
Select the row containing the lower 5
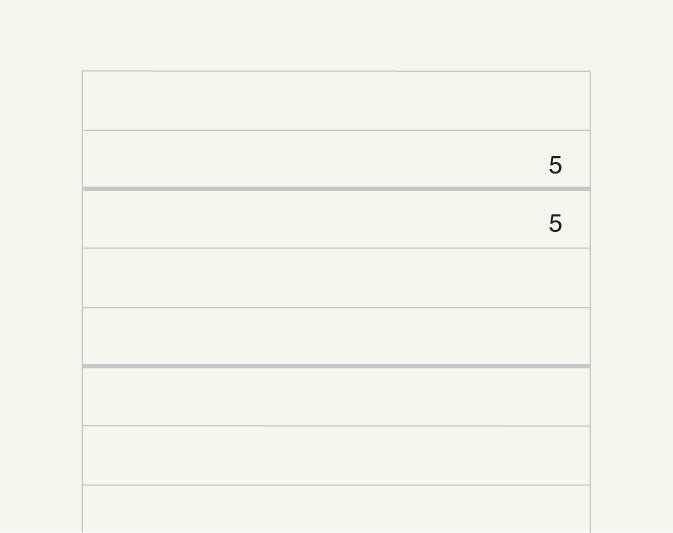[336, 219]
